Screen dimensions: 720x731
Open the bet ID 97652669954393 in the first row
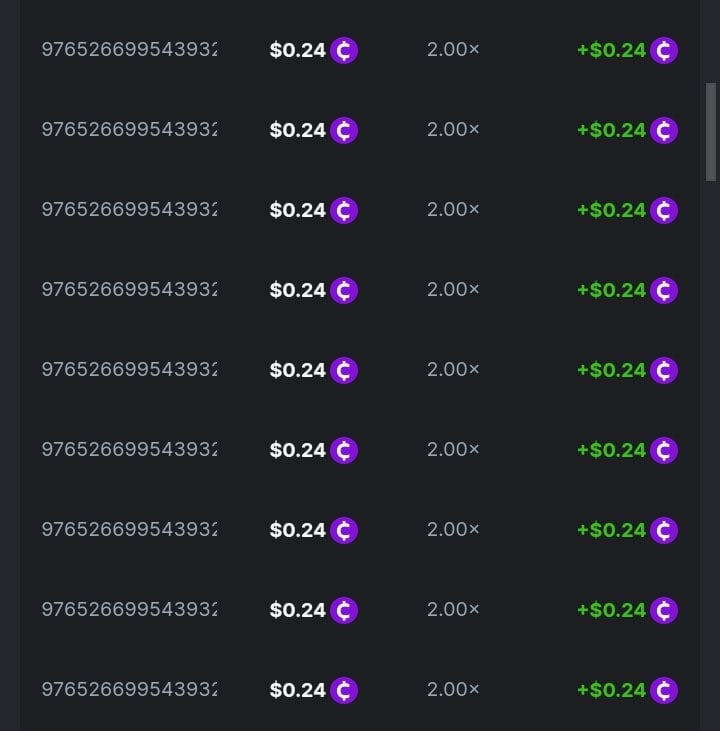(x=129, y=49)
